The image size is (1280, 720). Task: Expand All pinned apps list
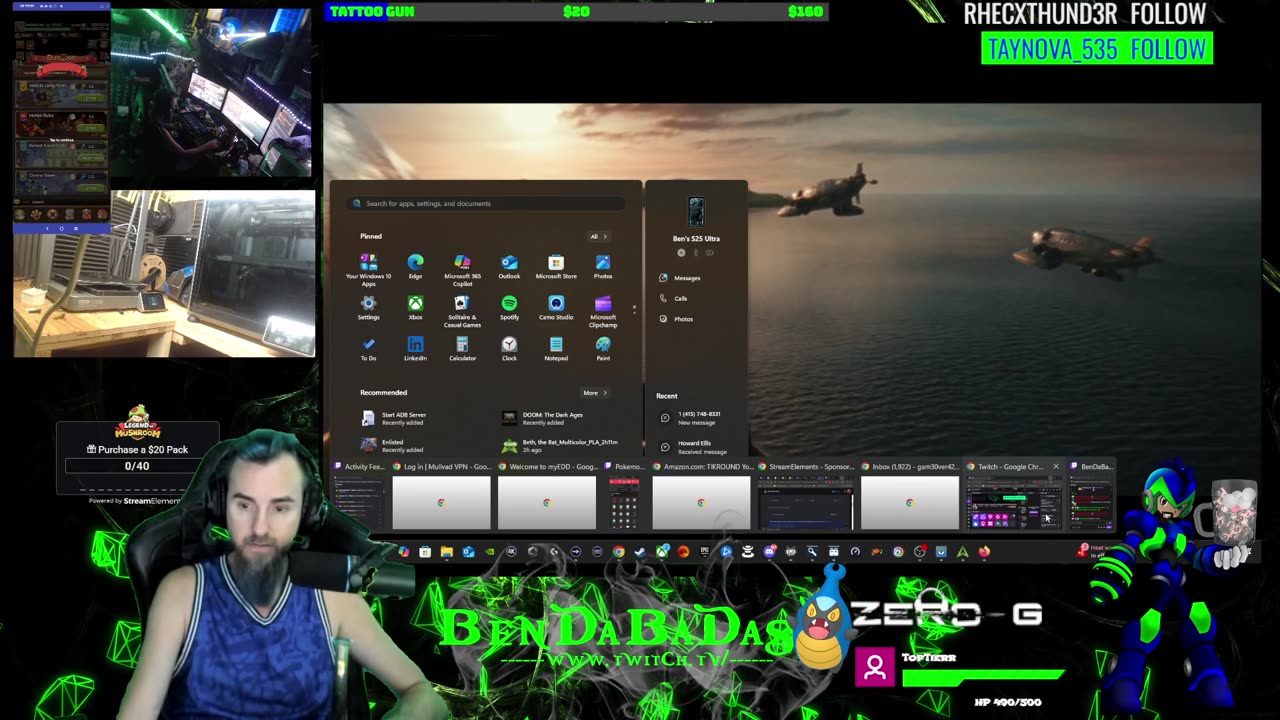click(x=598, y=237)
